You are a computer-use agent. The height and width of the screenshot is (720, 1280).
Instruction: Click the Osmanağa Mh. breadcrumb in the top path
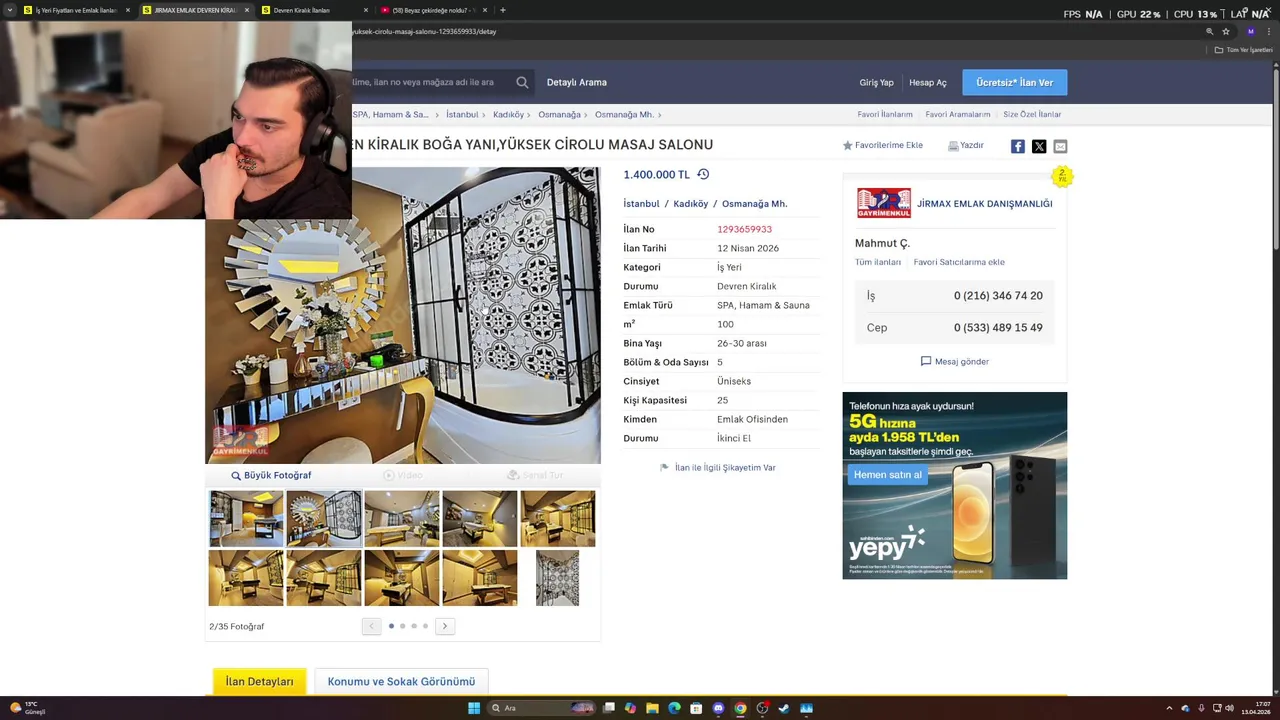point(624,114)
